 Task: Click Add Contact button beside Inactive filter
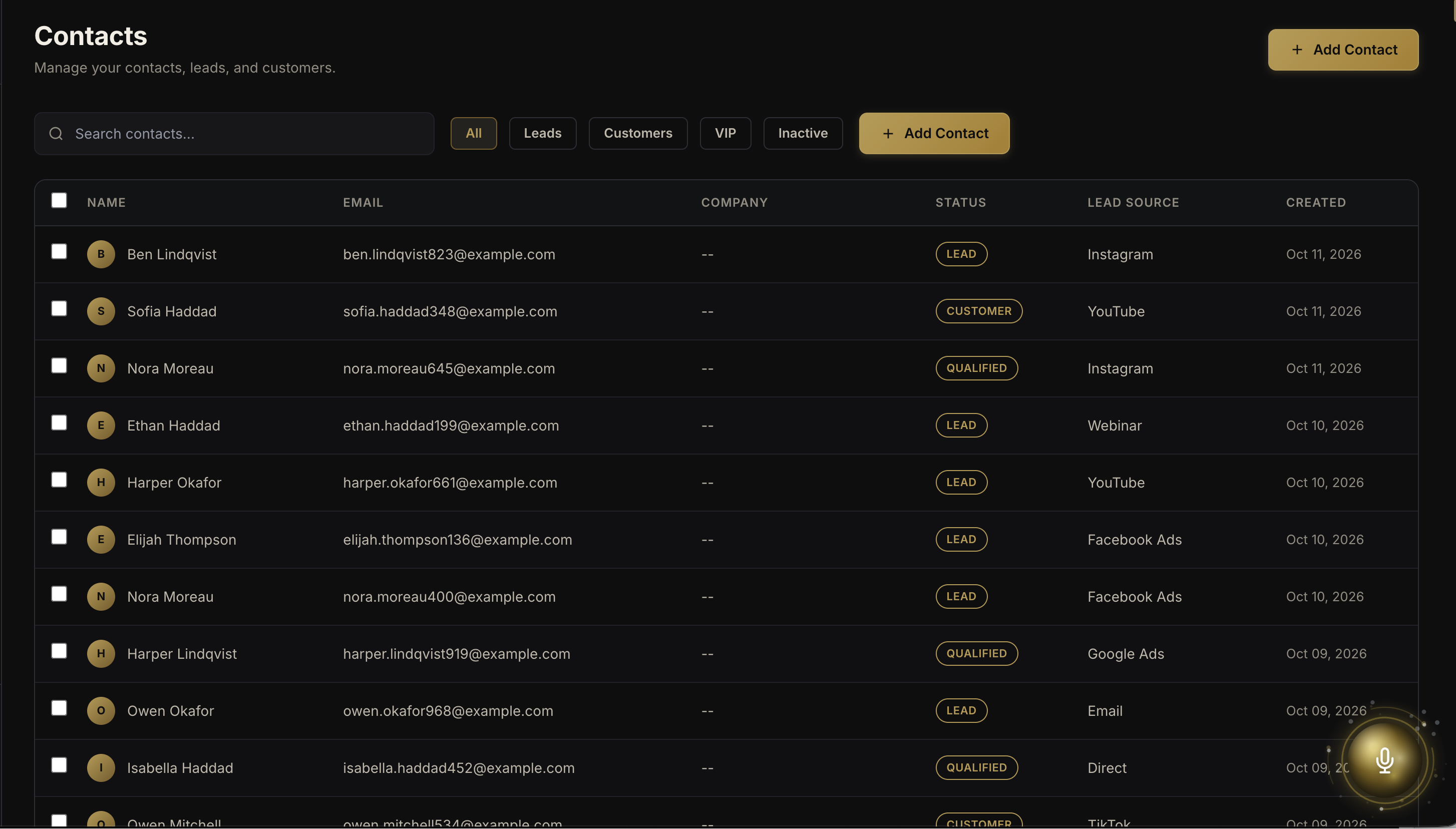coord(934,133)
